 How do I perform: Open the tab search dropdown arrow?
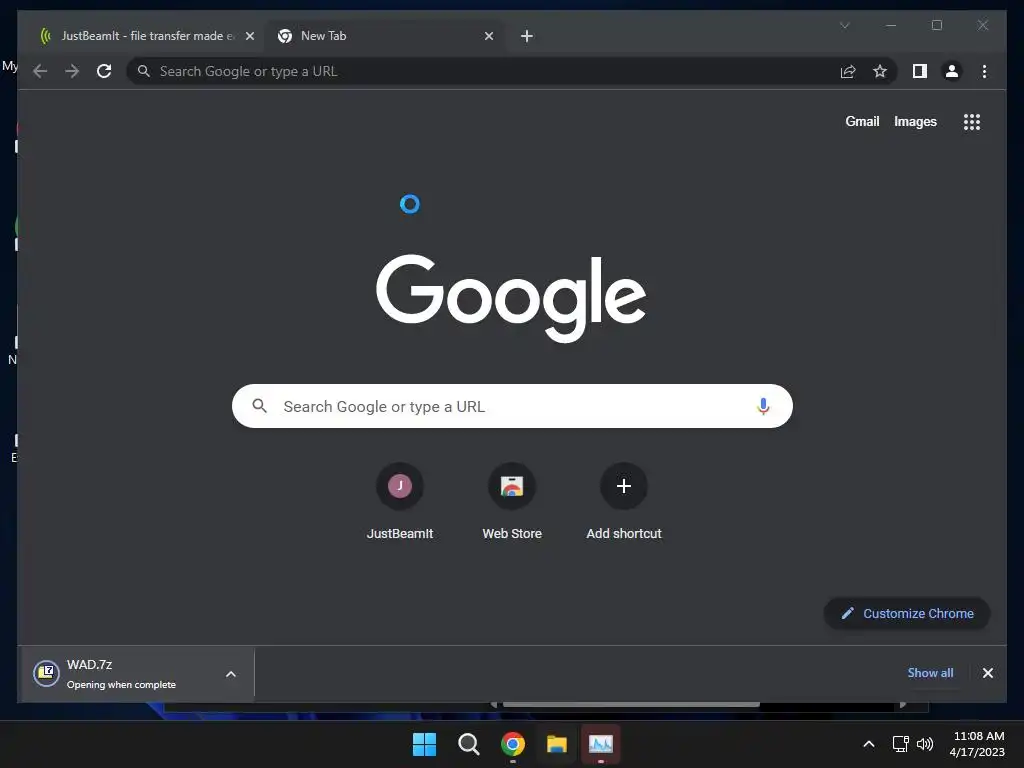click(844, 25)
